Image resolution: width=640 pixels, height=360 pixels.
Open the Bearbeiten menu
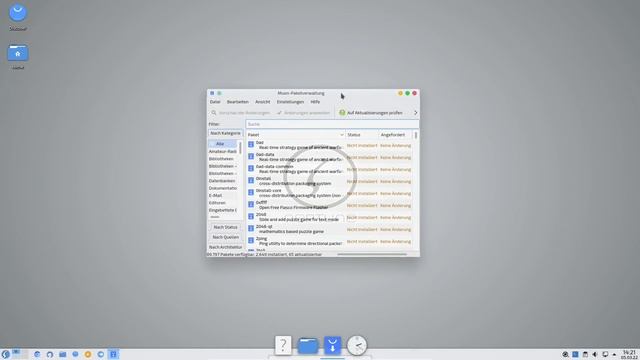238,102
